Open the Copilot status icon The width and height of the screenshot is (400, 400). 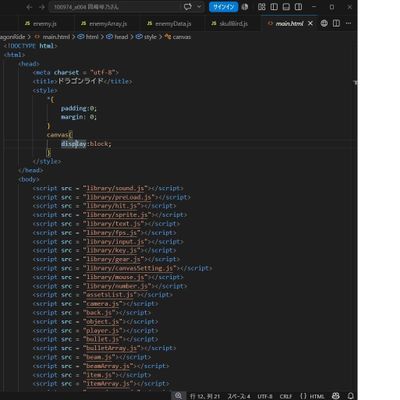point(336,396)
